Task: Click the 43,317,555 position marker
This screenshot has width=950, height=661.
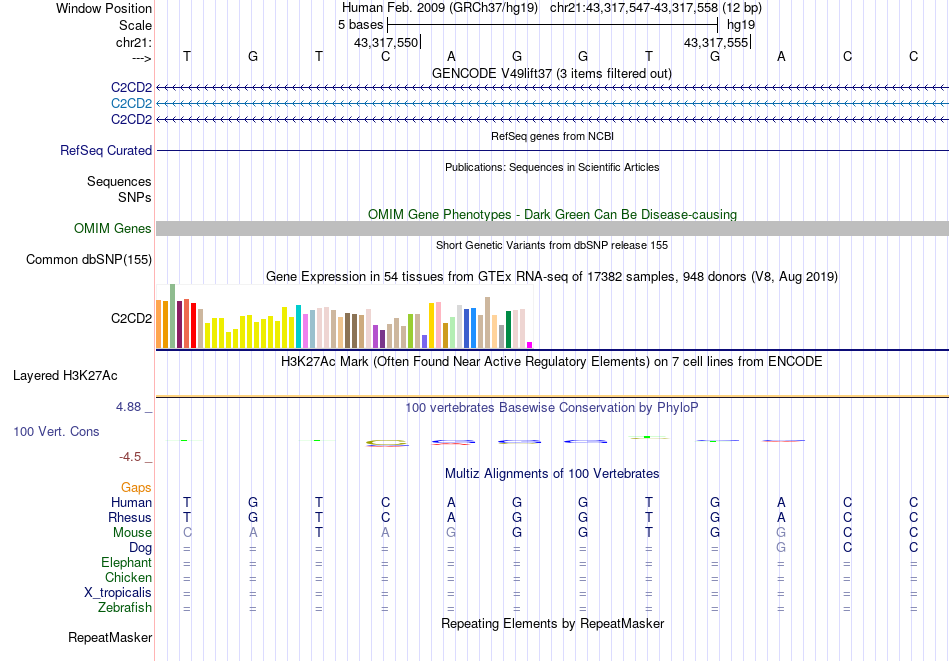Action: click(717, 42)
